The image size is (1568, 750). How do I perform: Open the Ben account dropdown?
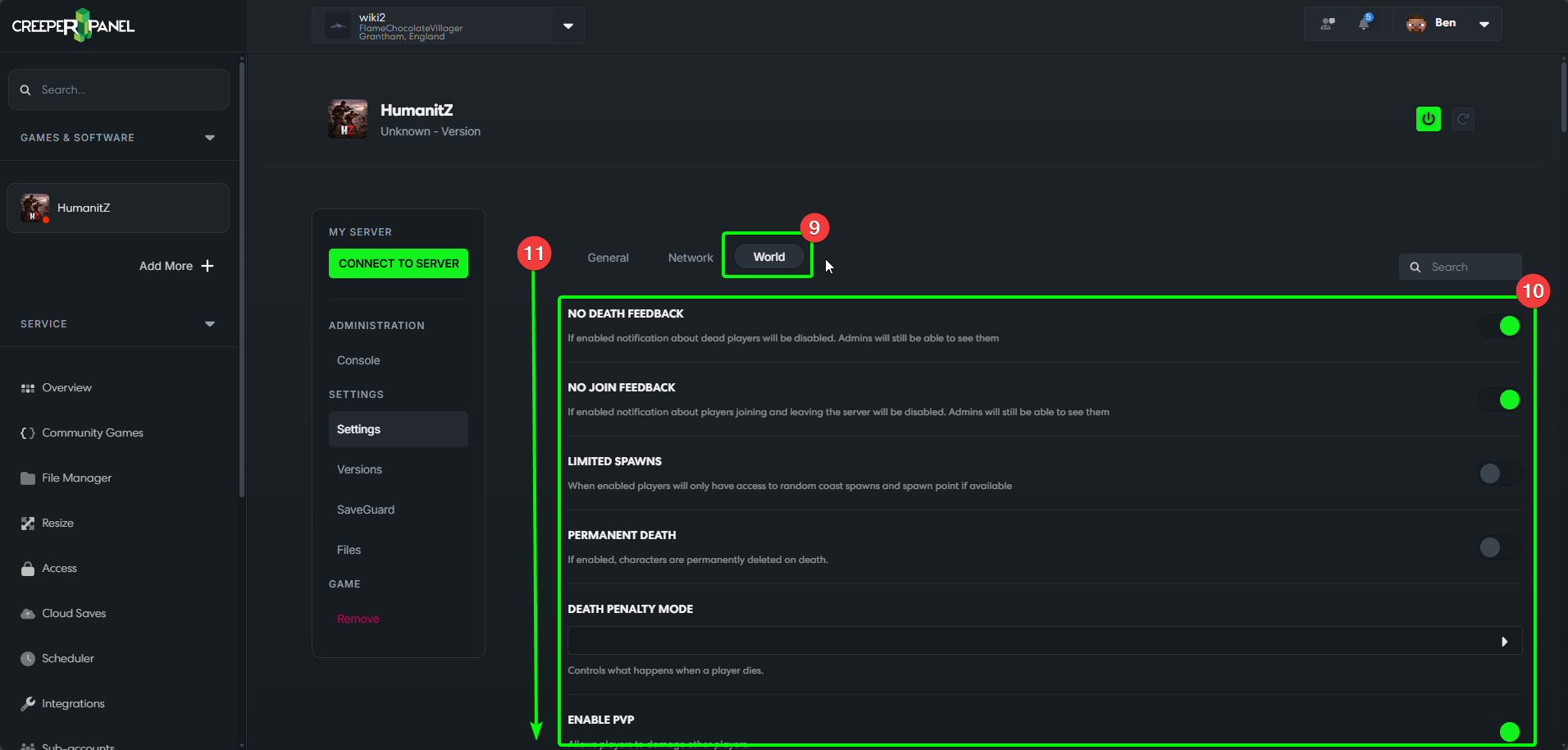tap(1484, 24)
